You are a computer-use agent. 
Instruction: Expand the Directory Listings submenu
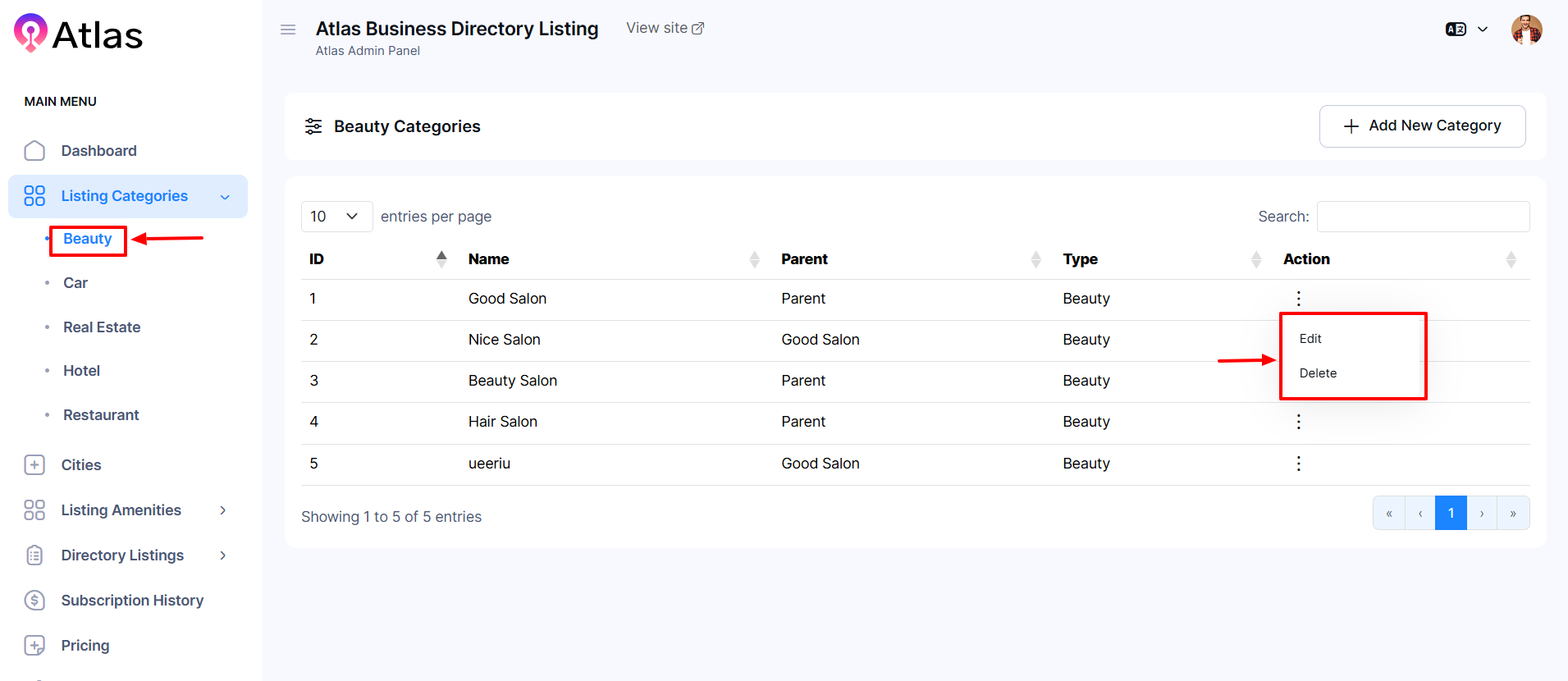pyautogui.click(x=222, y=555)
